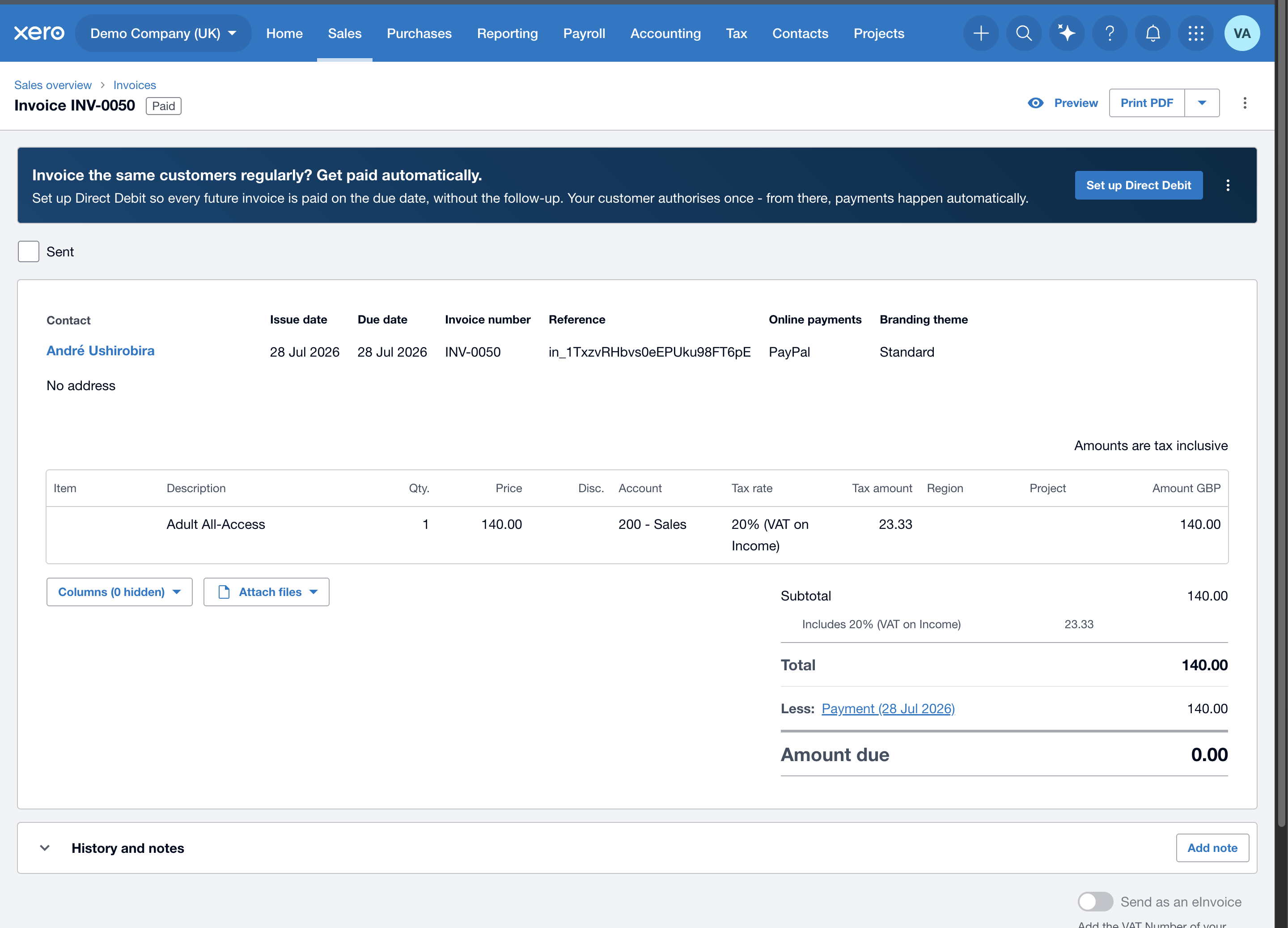Tick the Sent checkbox
Viewport: 1288px width, 928px height.
click(x=28, y=251)
